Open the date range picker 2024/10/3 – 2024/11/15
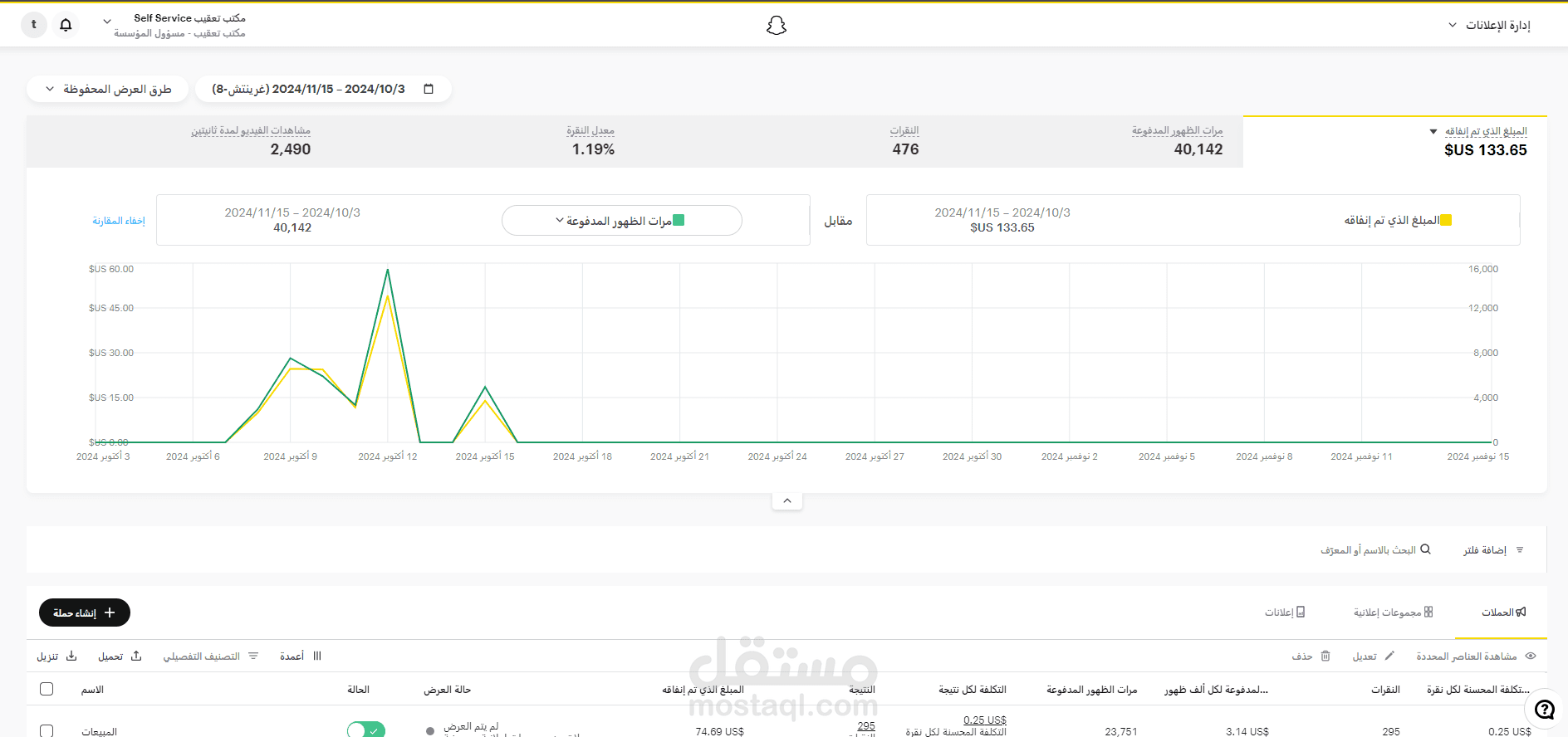Image resolution: width=1568 pixels, height=737 pixels. tap(323, 89)
